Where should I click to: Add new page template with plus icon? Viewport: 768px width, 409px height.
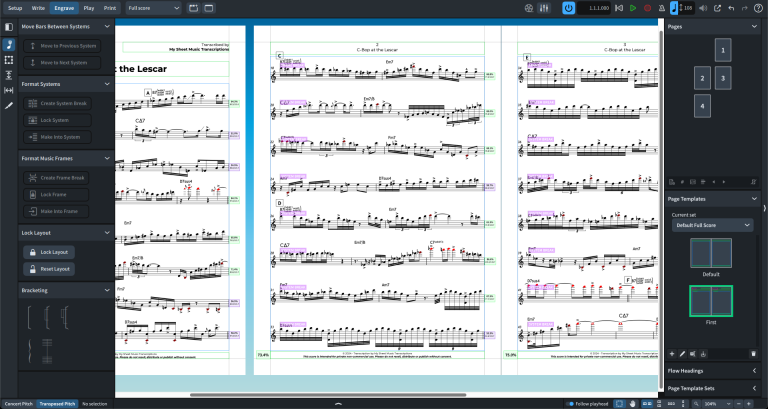click(x=672, y=354)
